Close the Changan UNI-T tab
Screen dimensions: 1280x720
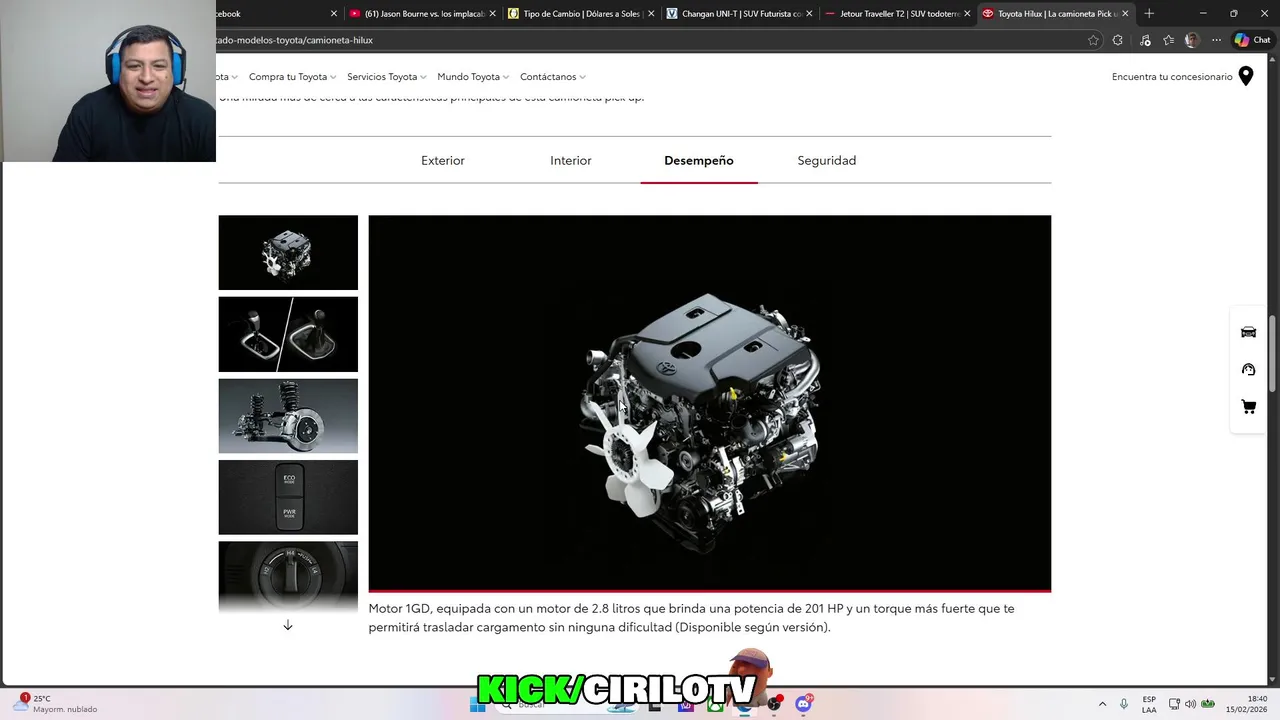click(x=809, y=14)
